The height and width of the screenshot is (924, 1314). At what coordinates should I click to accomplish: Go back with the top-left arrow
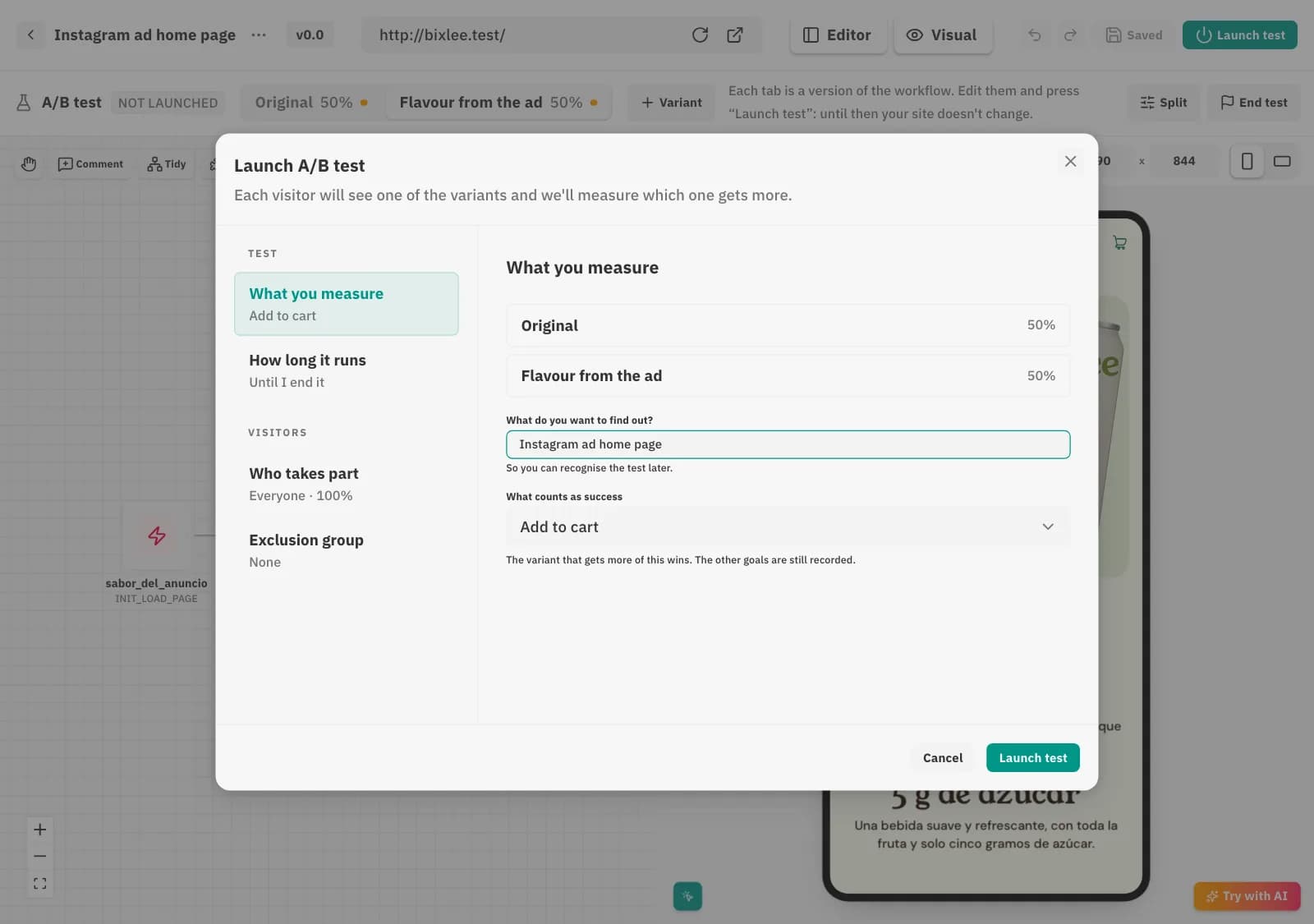31,35
